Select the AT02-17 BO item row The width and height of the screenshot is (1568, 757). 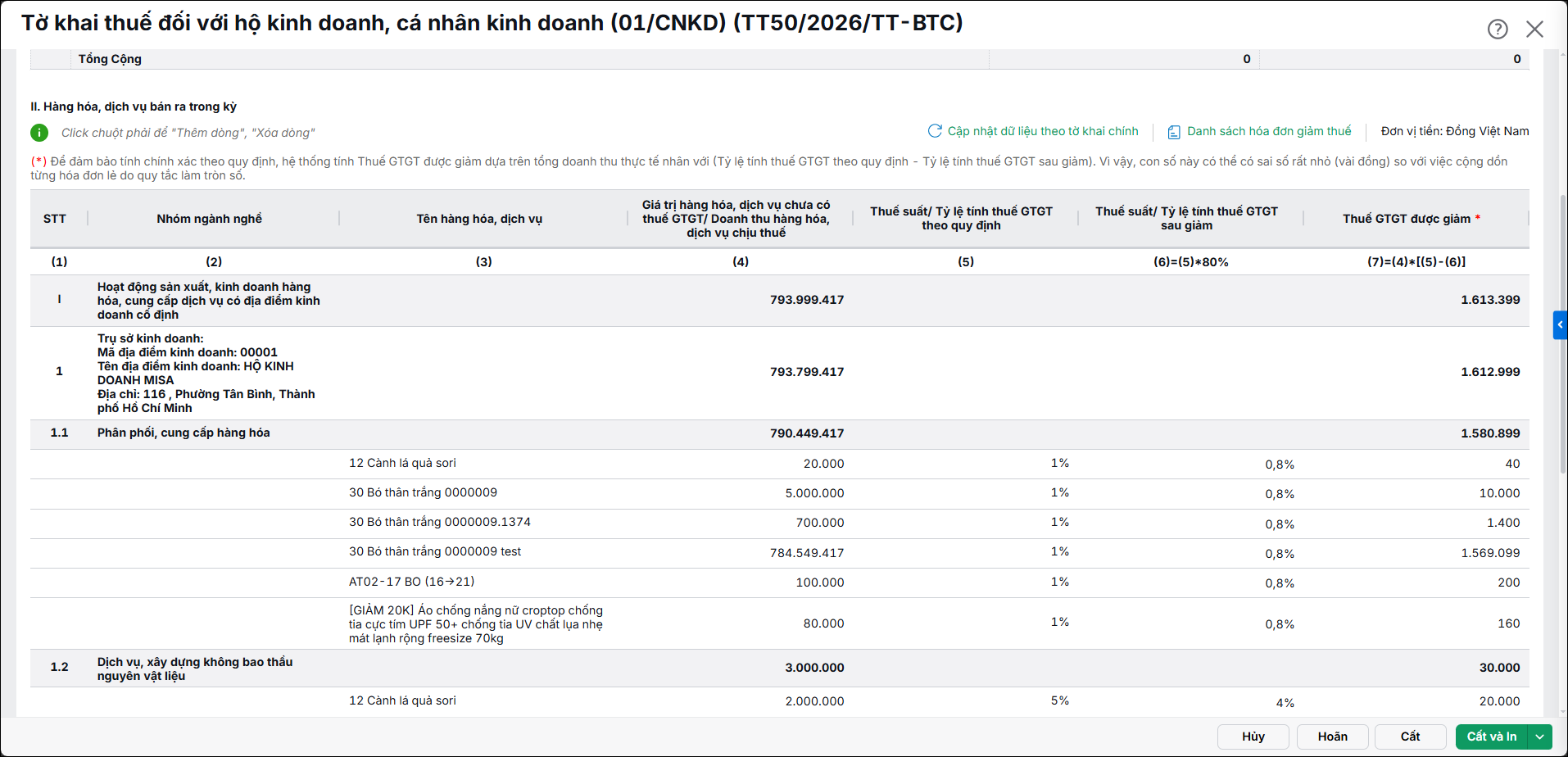[780, 582]
